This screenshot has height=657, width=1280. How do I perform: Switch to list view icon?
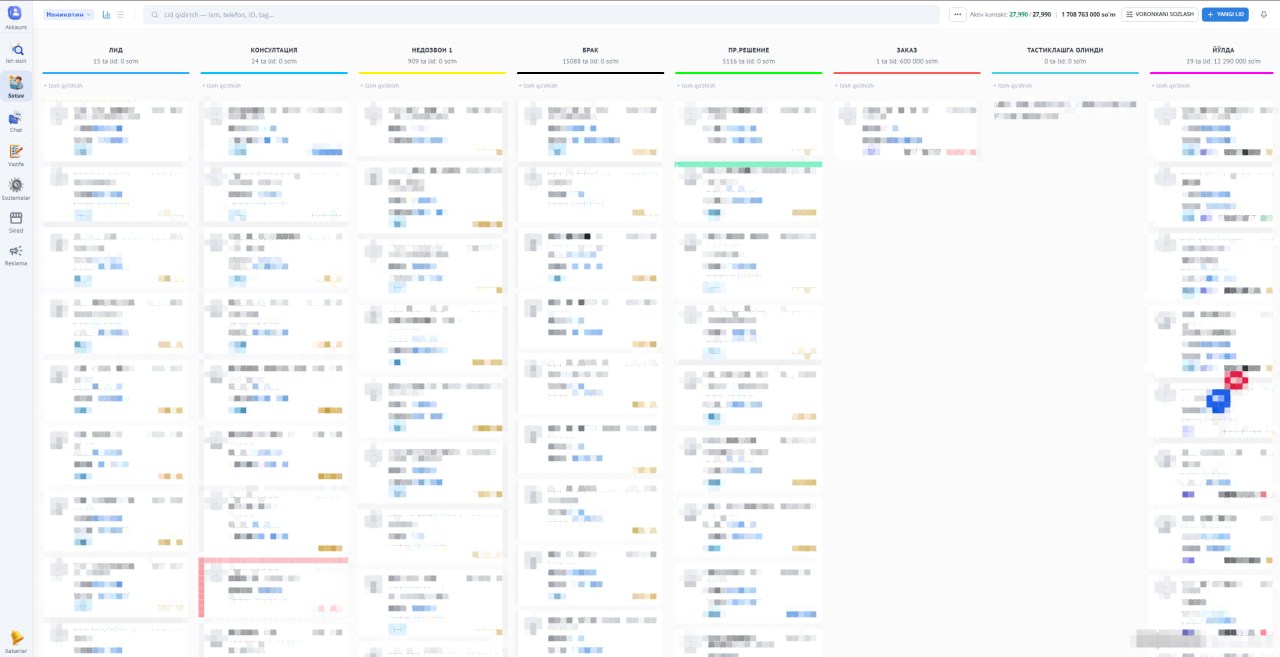point(121,15)
